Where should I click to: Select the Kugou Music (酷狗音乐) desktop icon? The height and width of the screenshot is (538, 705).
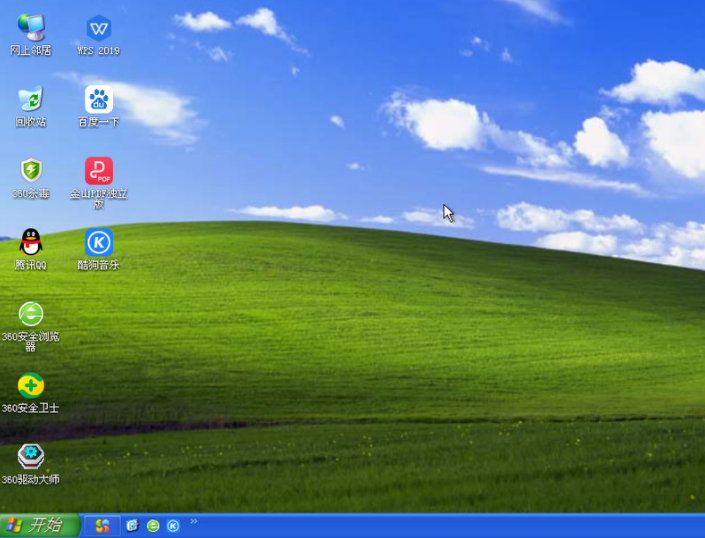[98, 242]
